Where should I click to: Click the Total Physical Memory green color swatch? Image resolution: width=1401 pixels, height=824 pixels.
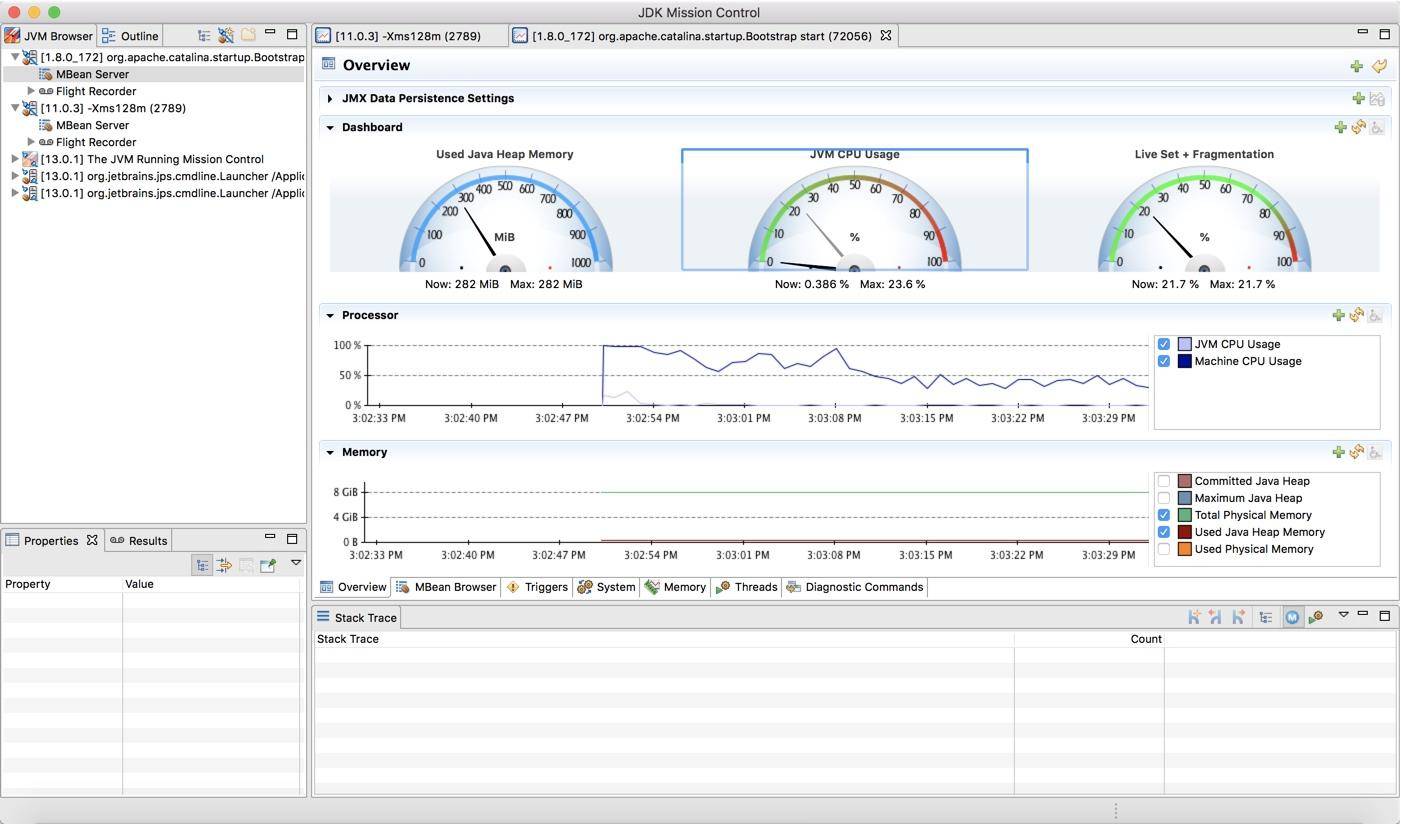pyautogui.click(x=1184, y=515)
